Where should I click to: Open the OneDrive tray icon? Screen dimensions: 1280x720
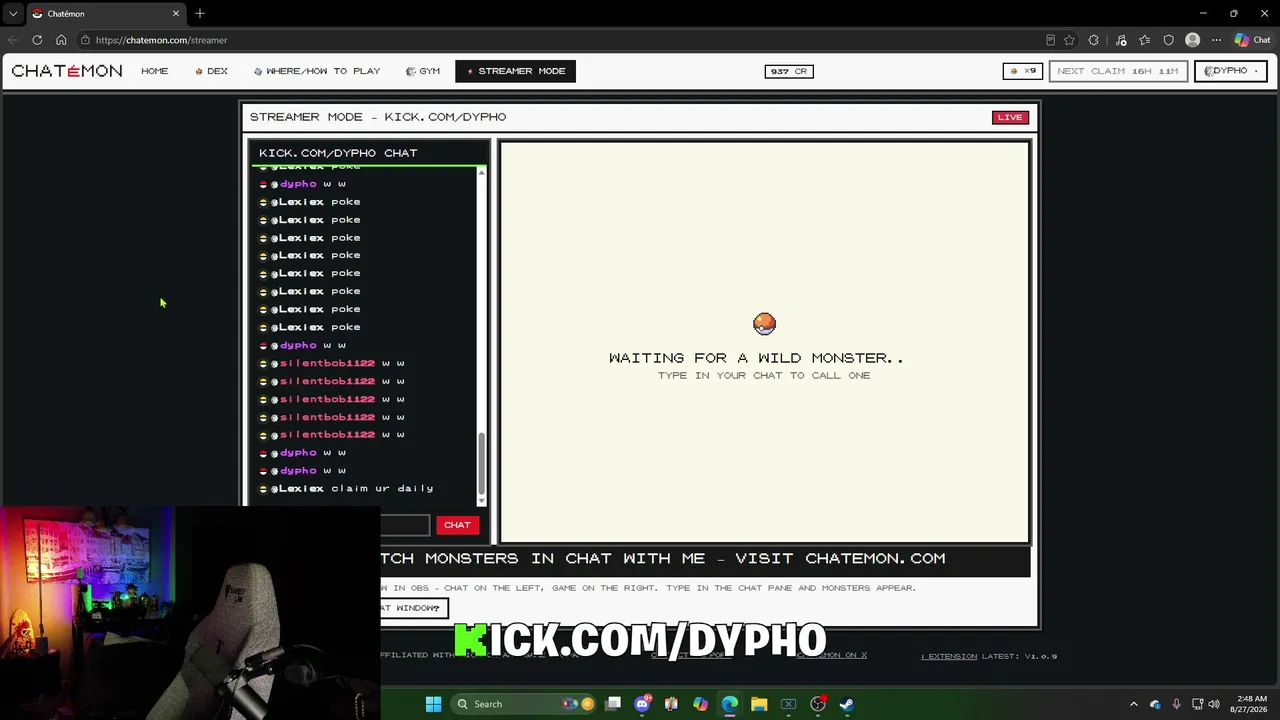point(1155,704)
